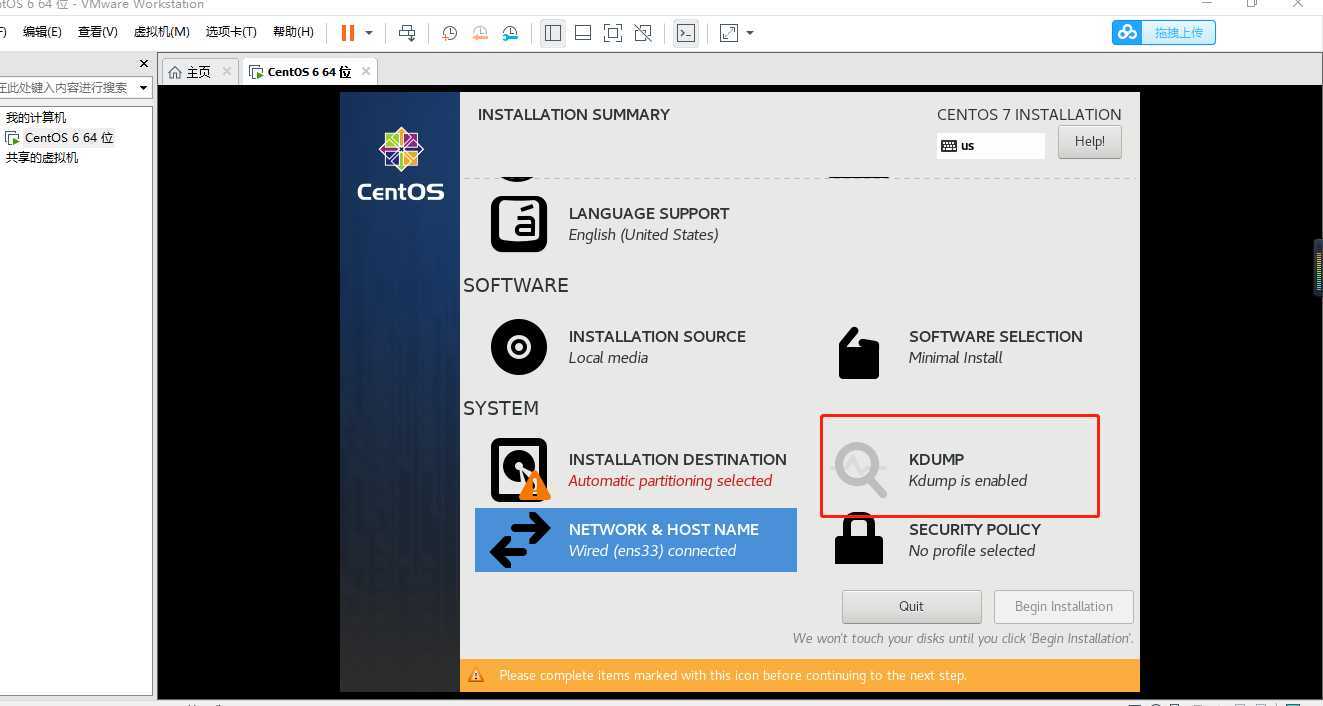The width and height of the screenshot is (1323, 706).
Task: Toggle the thumbnail bar view icon
Action: click(583, 33)
